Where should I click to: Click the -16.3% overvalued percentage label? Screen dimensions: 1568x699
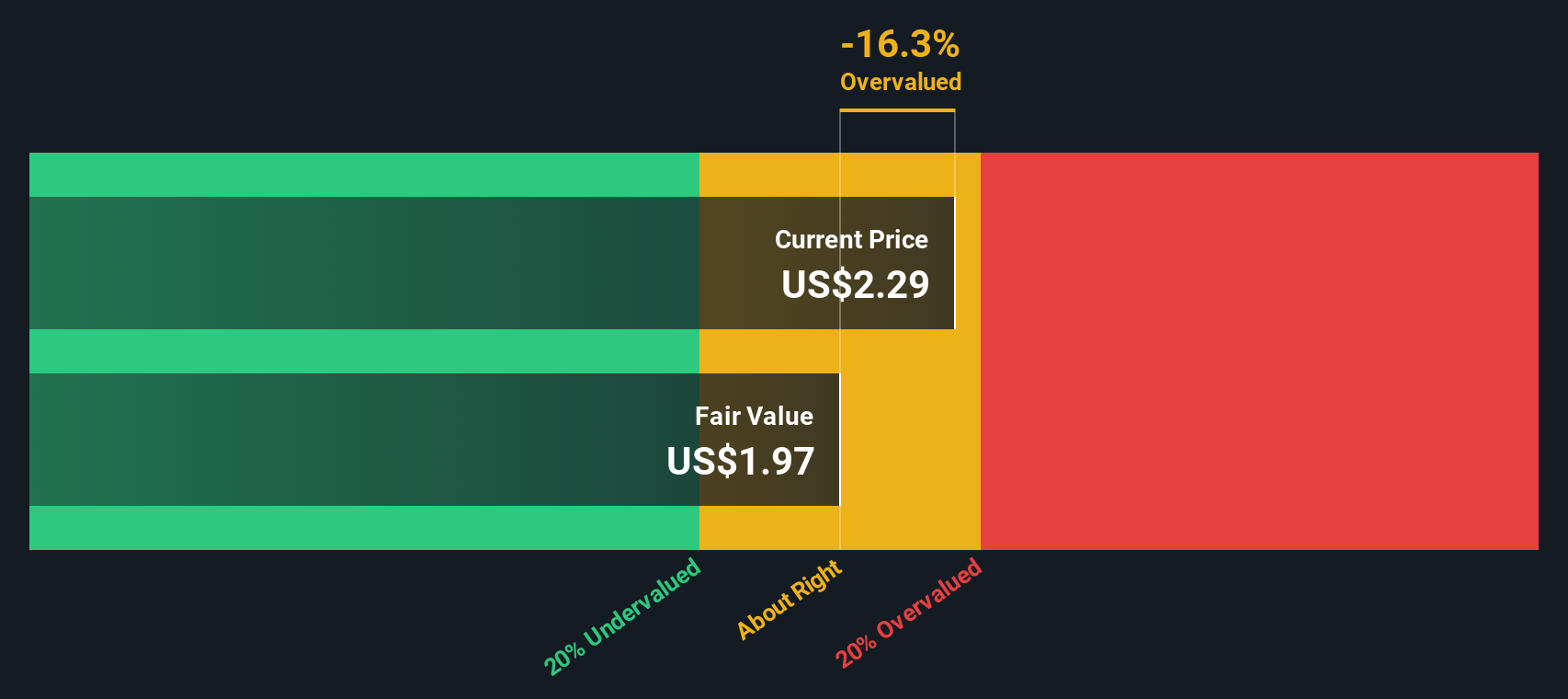900,43
